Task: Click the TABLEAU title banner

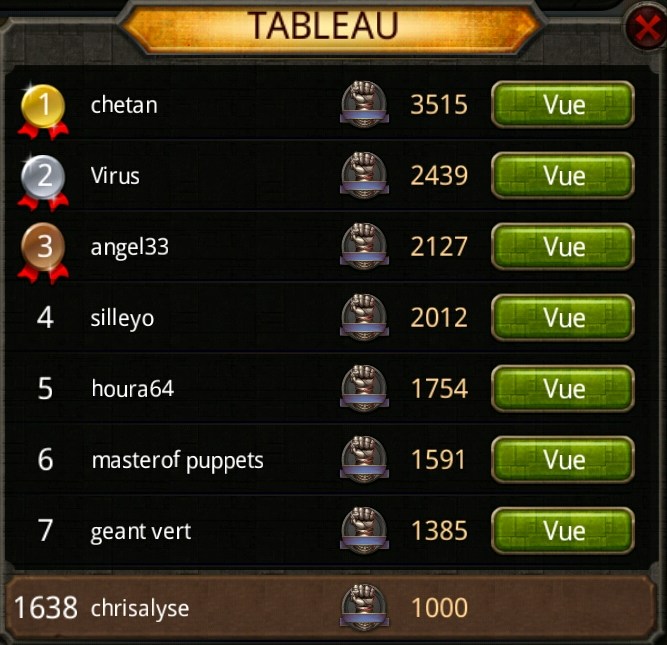Action: [x=332, y=27]
